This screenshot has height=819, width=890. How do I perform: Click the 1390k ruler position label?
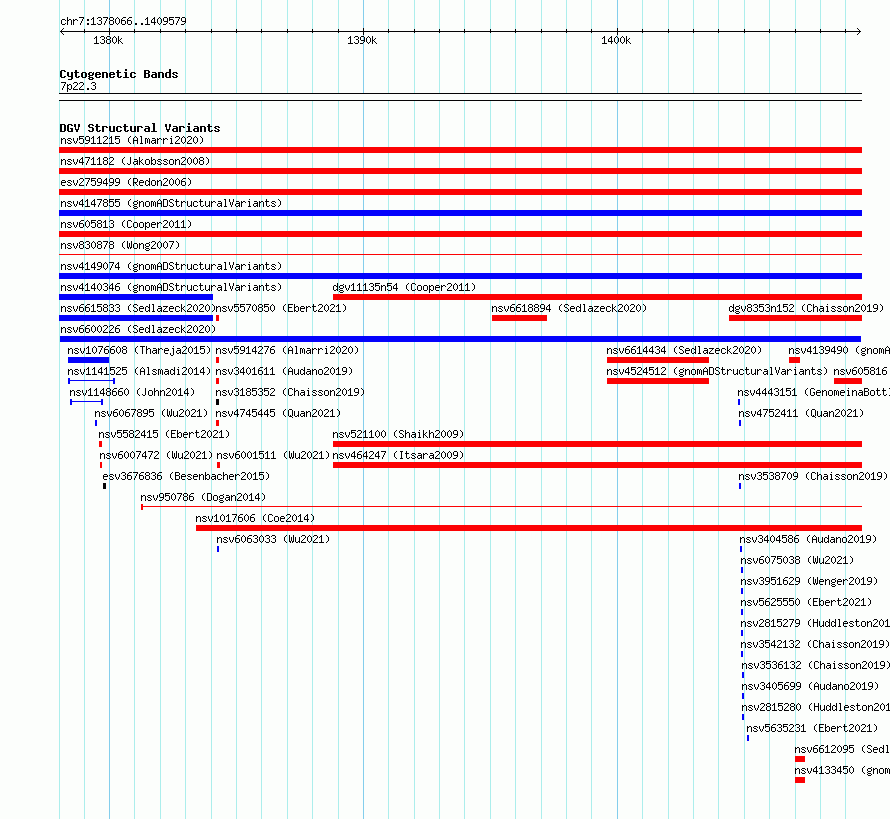(362, 40)
